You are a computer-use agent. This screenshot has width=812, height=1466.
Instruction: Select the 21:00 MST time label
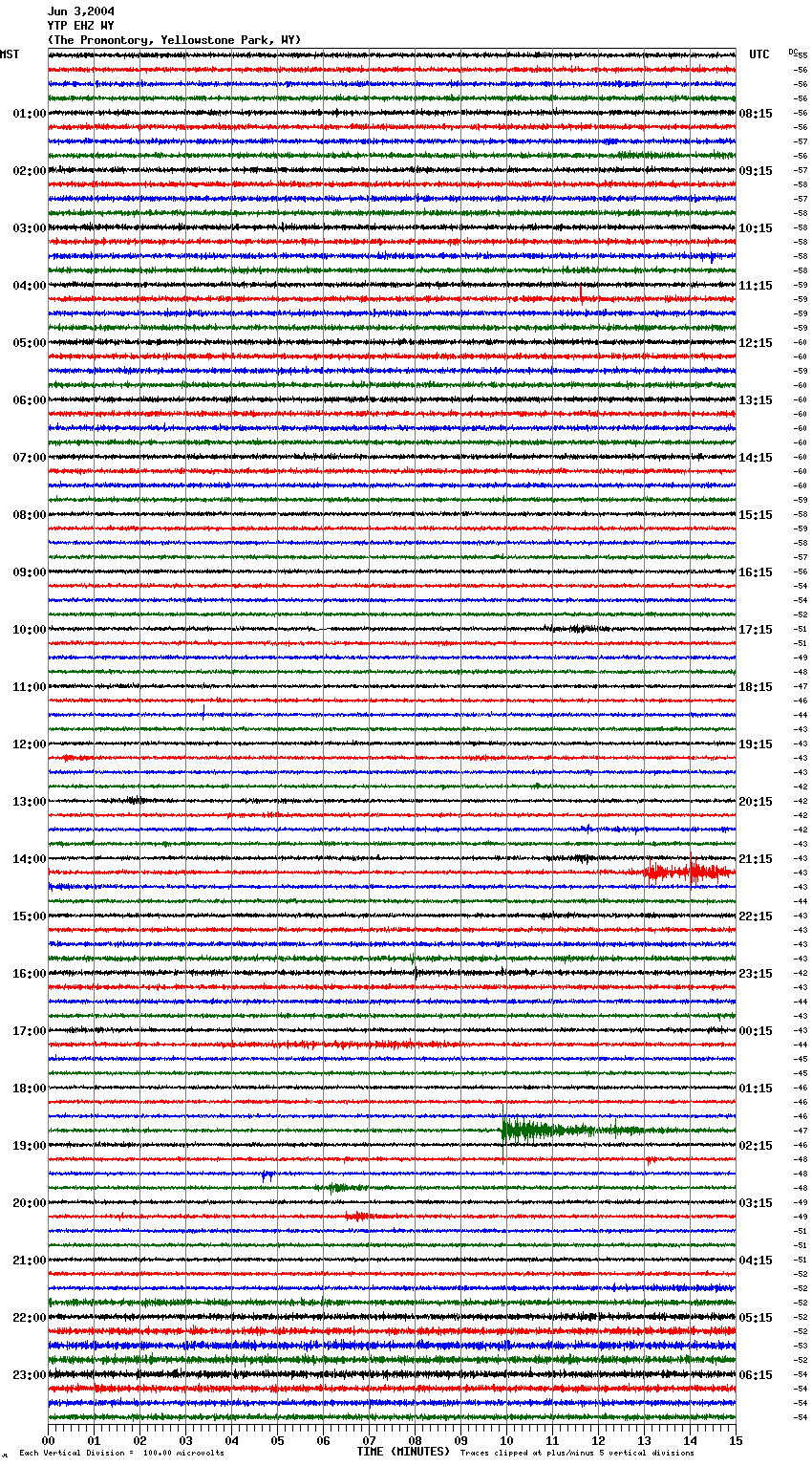click(29, 1261)
